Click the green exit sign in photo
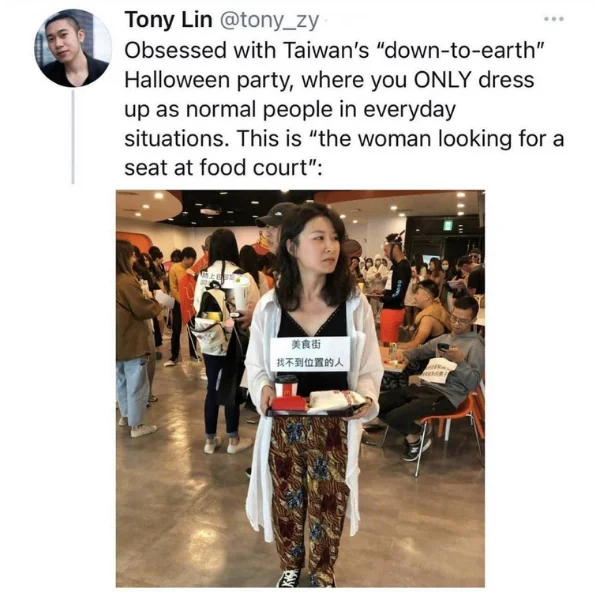 448,225
